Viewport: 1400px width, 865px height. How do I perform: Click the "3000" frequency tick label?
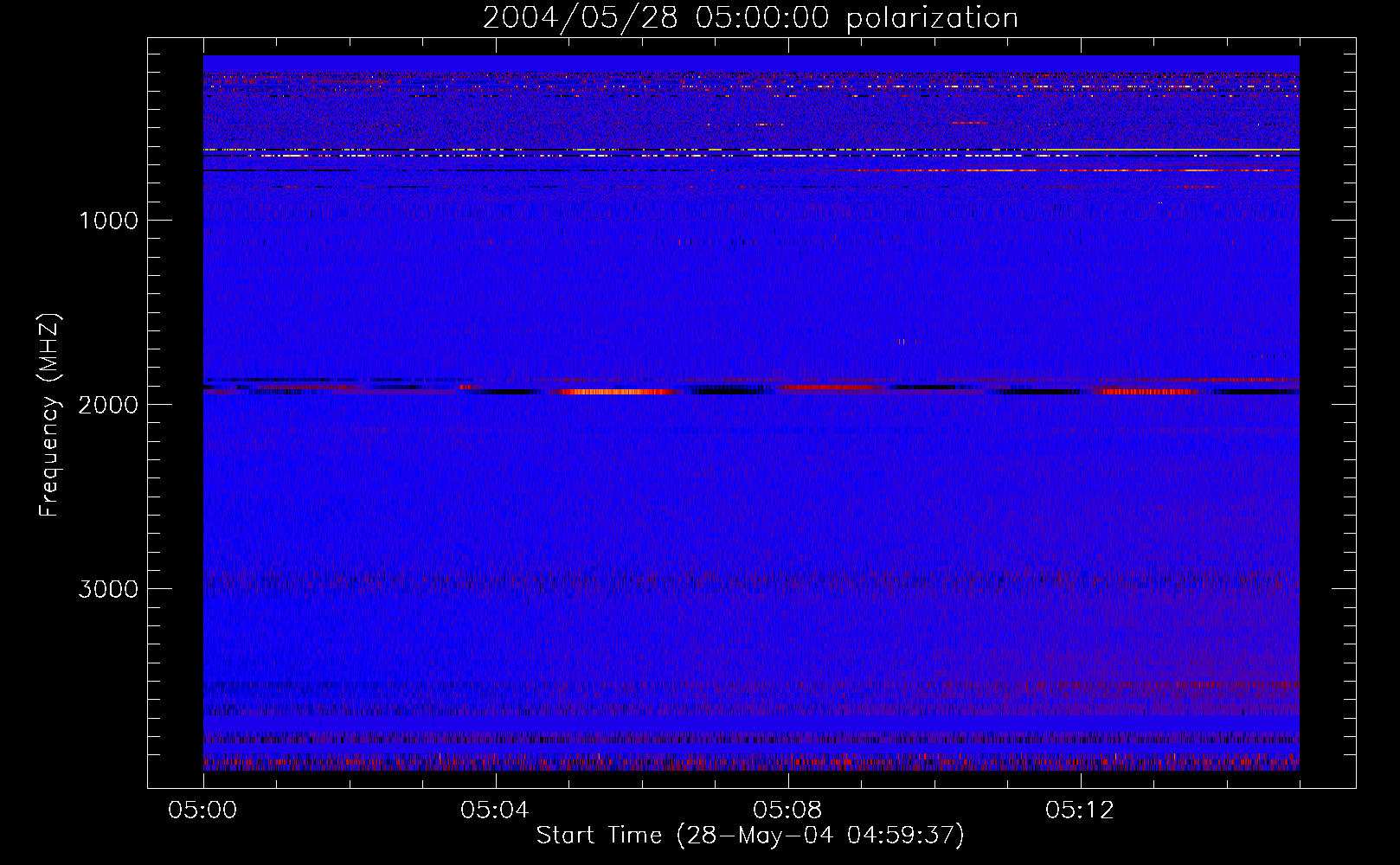coord(108,589)
